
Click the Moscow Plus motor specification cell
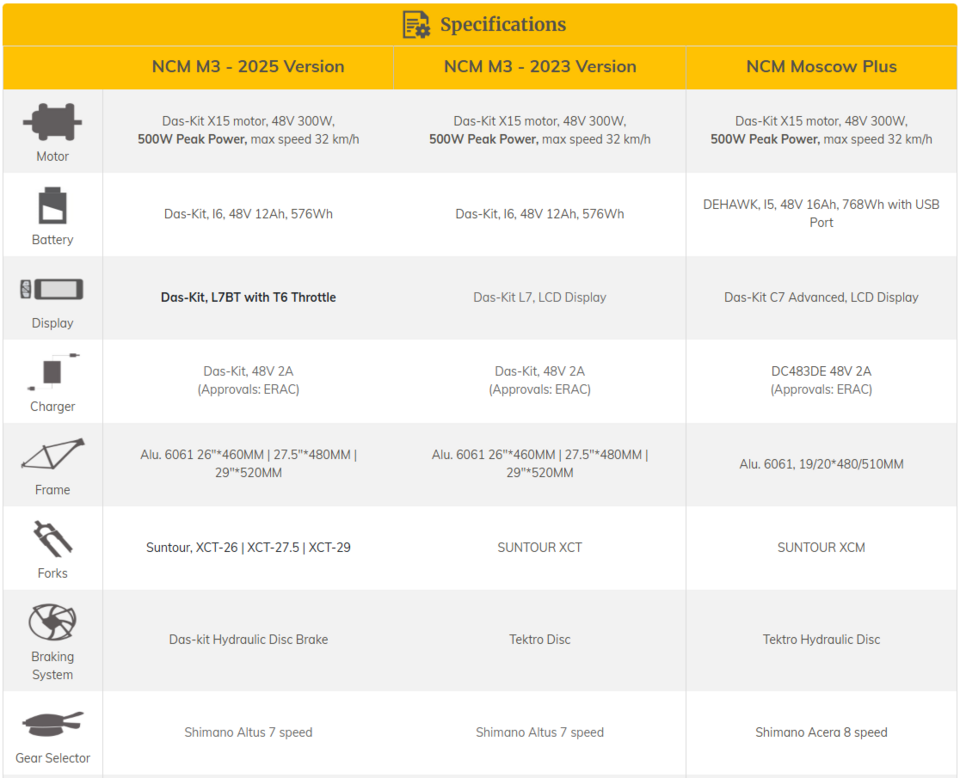(821, 130)
